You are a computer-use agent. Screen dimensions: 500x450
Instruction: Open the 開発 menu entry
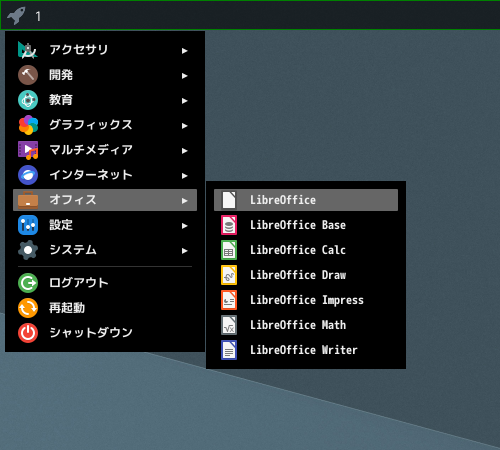(x=105, y=75)
